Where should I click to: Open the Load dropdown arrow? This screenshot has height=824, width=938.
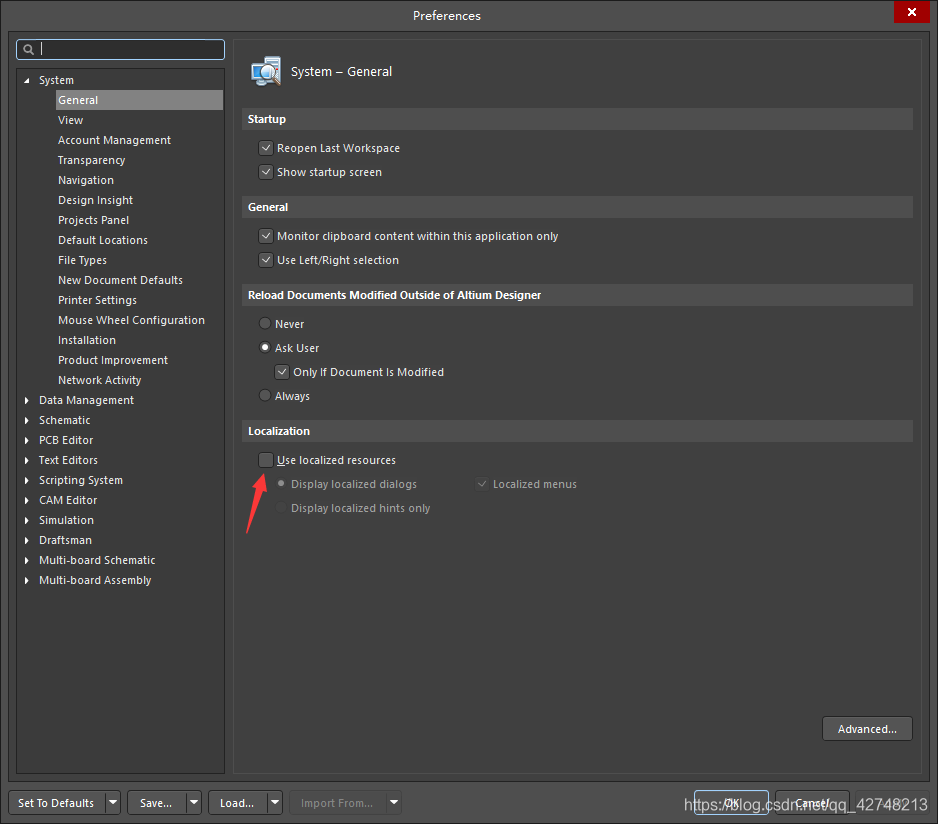point(274,803)
